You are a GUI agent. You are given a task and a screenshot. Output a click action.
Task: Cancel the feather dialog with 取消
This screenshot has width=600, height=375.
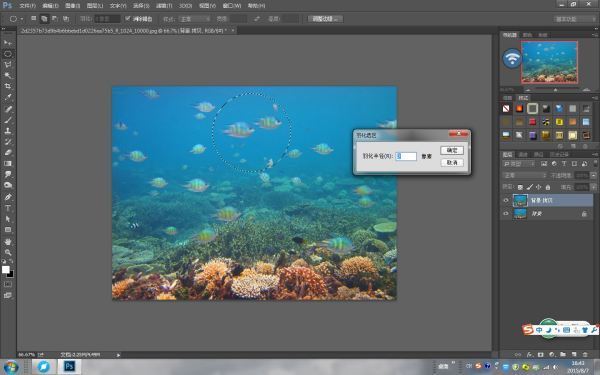coord(452,163)
